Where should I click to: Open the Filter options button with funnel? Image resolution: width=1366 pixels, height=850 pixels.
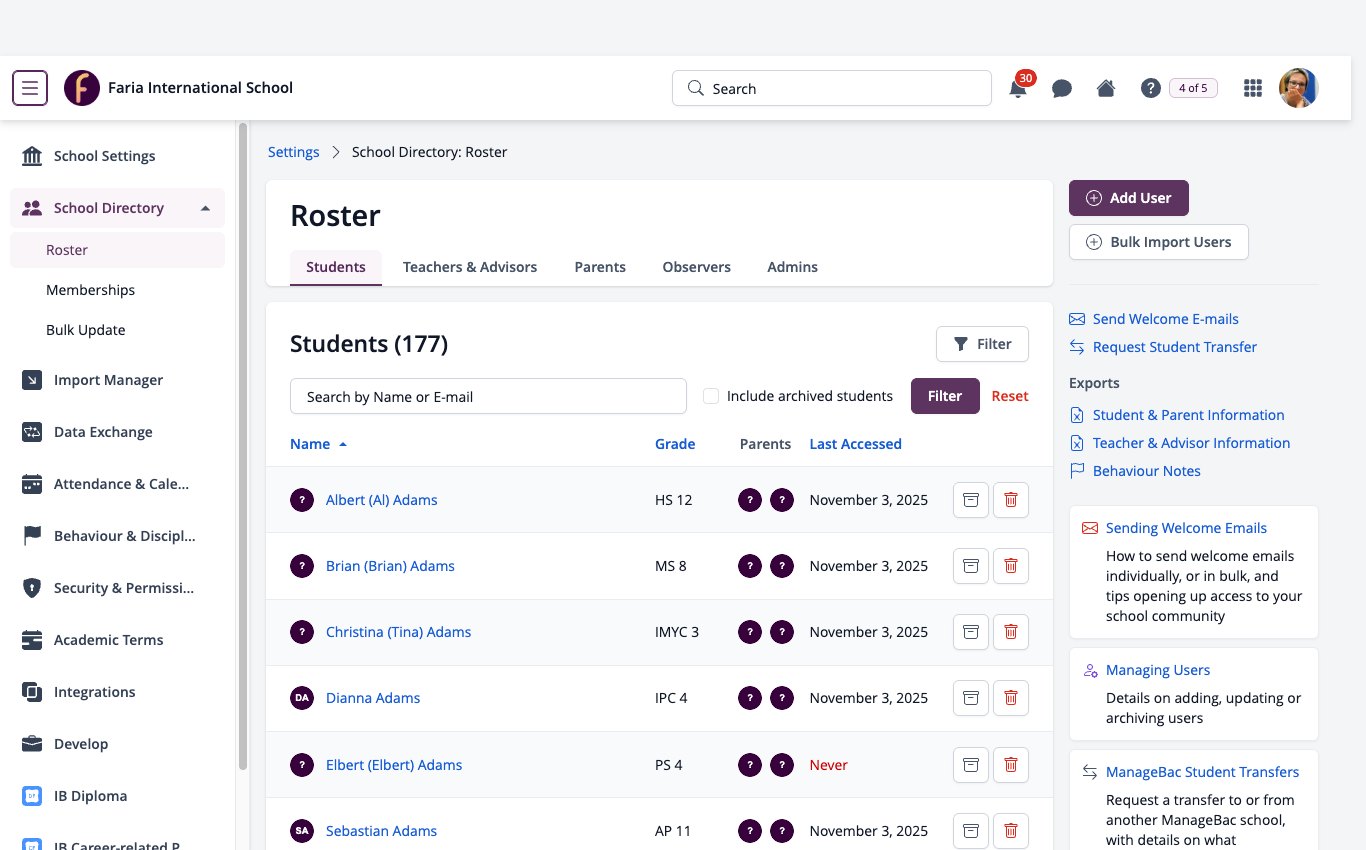pyautogui.click(x=982, y=344)
